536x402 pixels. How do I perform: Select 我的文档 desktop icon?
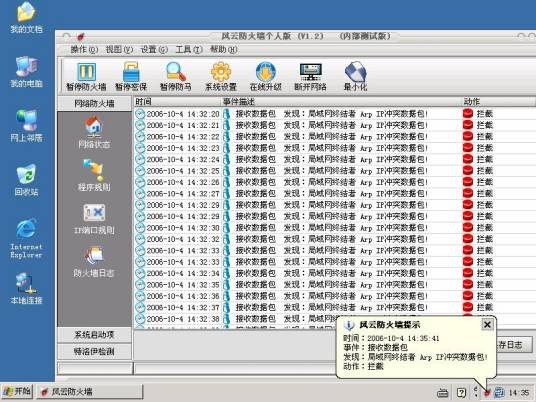[26, 18]
